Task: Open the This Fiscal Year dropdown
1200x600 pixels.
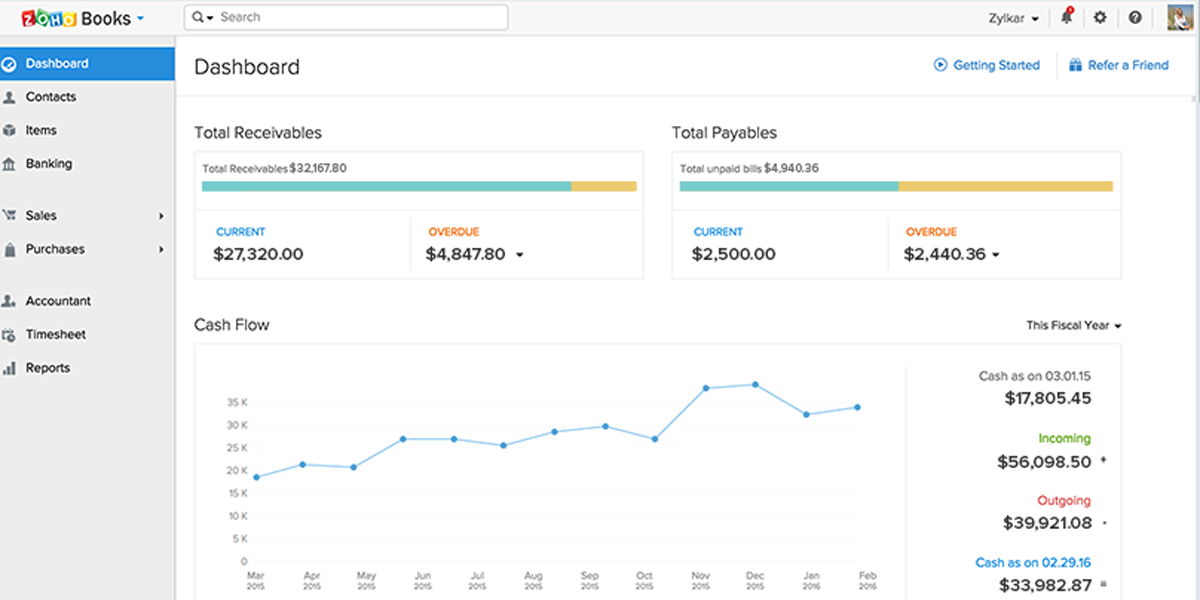Action: (x=1073, y=325)
